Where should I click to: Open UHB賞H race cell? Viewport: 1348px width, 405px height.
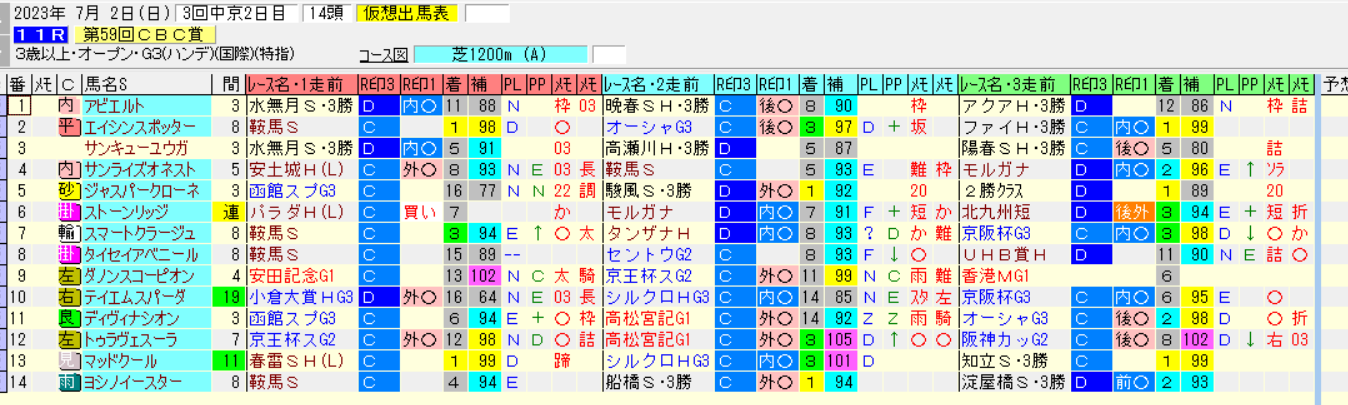tap(1013, 254)
